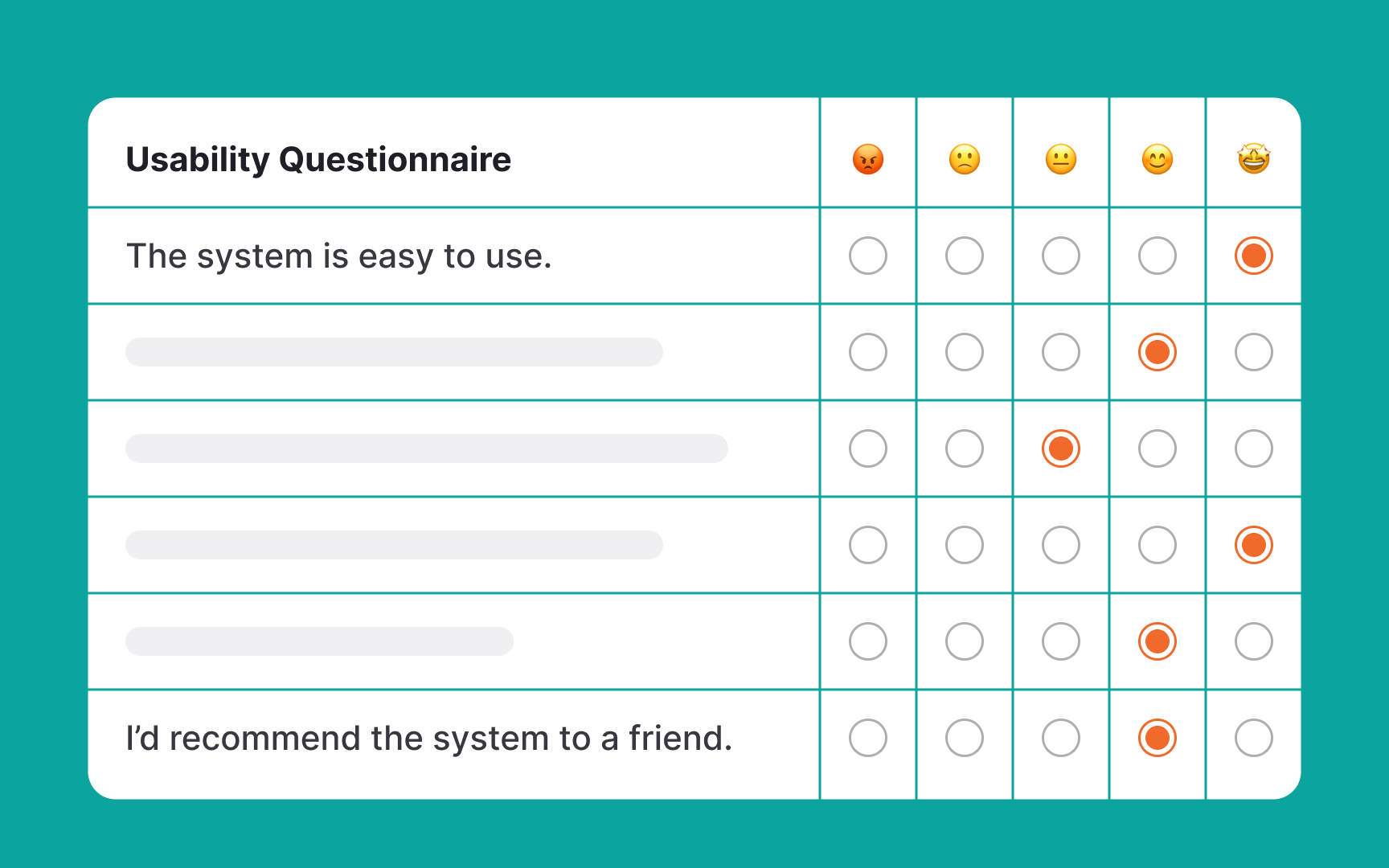Click the star-struck face emoji header

1254,158
